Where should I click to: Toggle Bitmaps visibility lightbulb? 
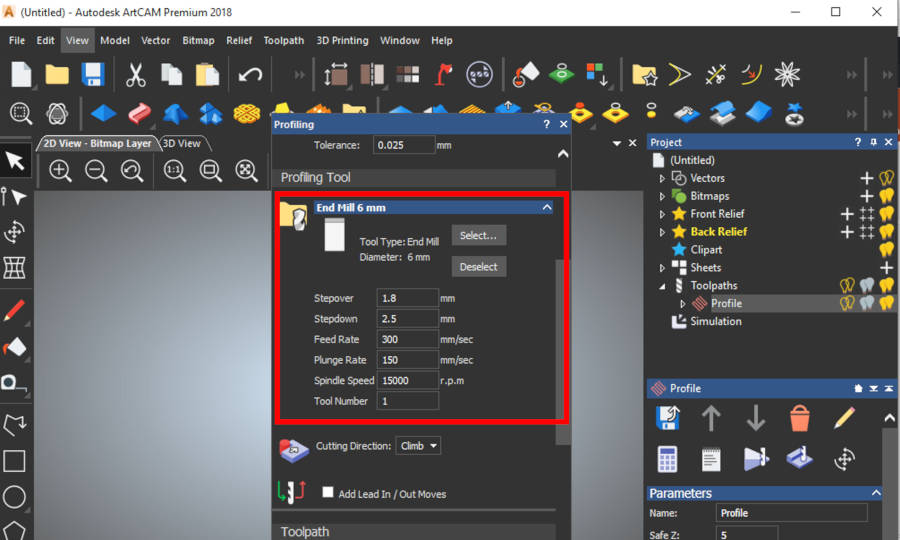click(x=887, y=196)
